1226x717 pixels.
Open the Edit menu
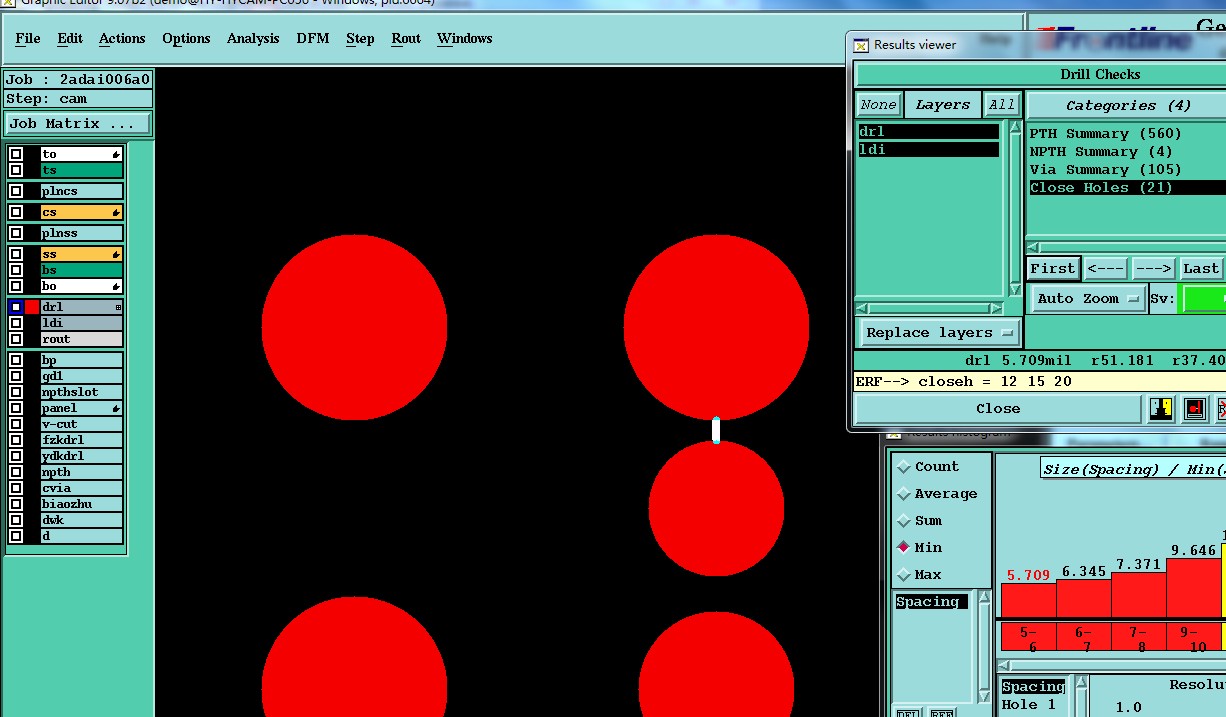pyautogui.click(x=70, y=38)
